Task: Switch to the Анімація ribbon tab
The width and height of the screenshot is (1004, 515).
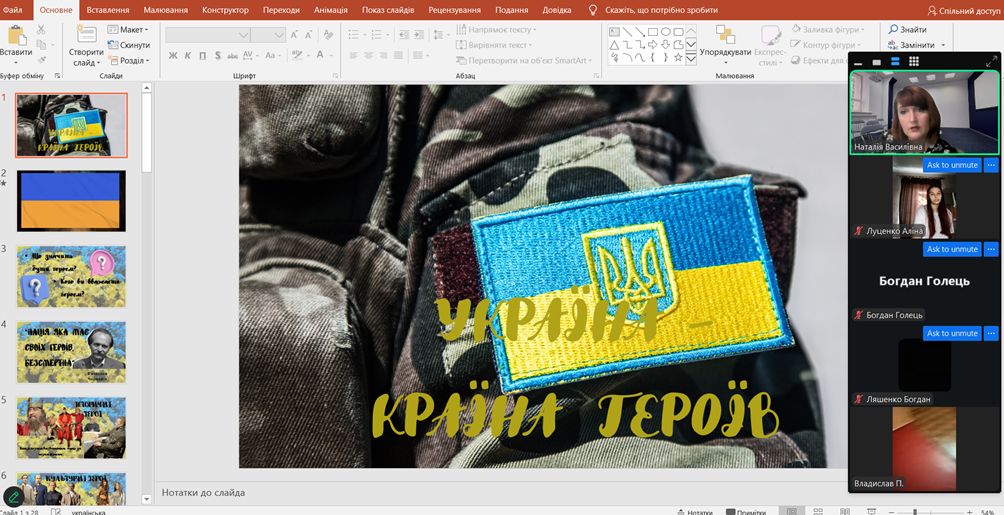Action: tap(330, 9)
